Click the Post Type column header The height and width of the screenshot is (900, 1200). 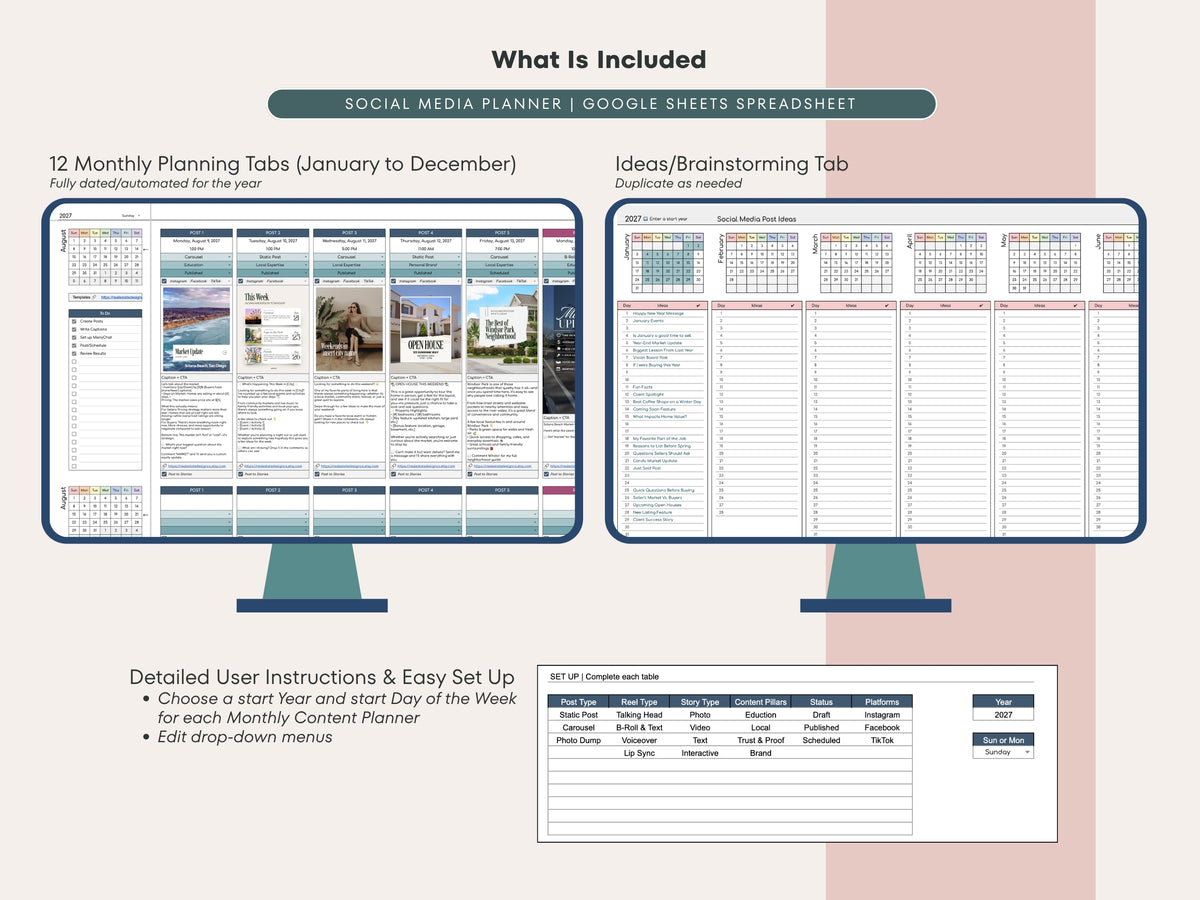[578, 702]
